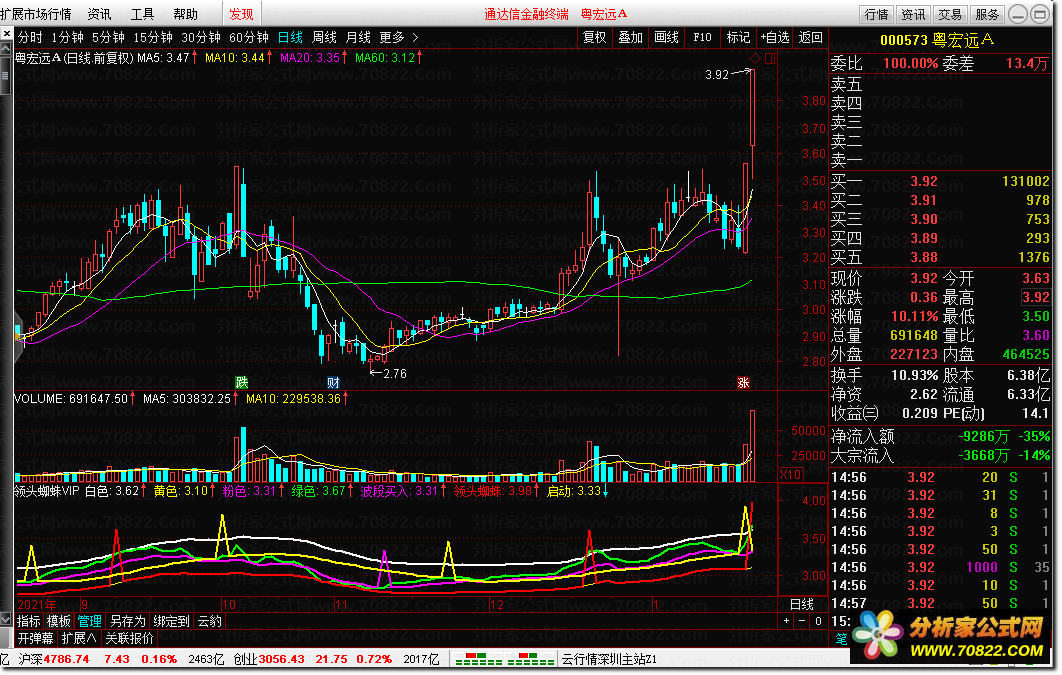Image resolution: width=1062 pixels, height=675 pixels.
Task: Click the 净流入额 -9286万 row
Action: [940, 436]
